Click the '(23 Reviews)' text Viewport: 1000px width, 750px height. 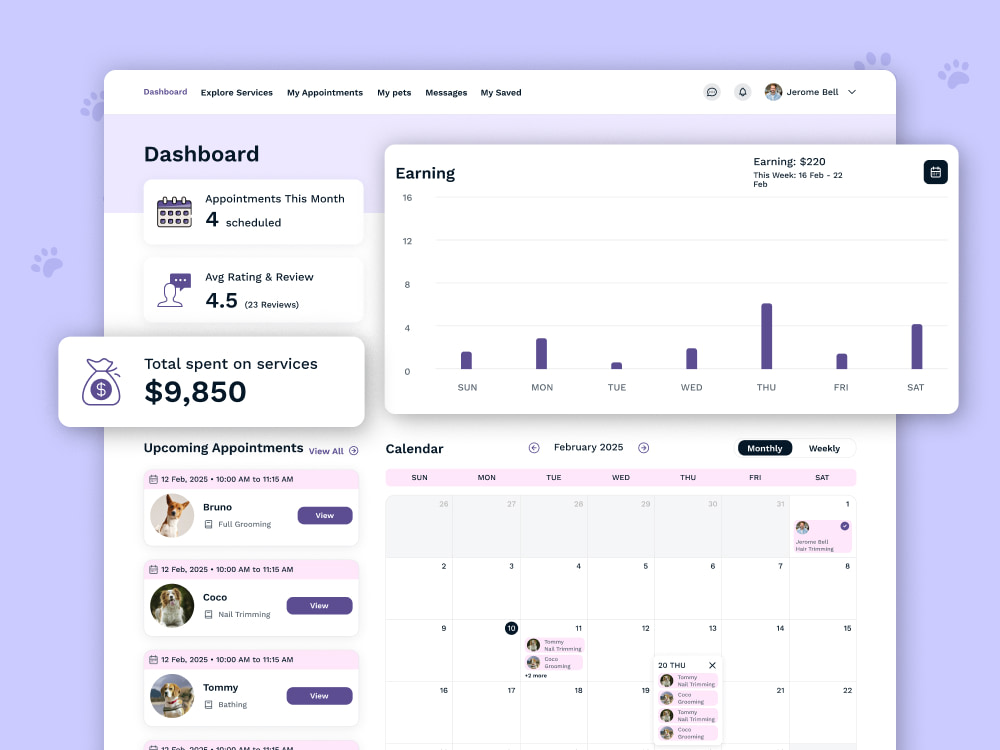tap(272, 305)
